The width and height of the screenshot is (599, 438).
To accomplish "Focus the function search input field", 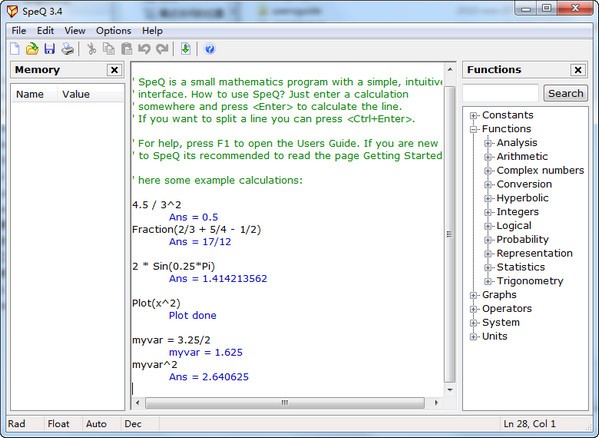I will tap(500, 93).
